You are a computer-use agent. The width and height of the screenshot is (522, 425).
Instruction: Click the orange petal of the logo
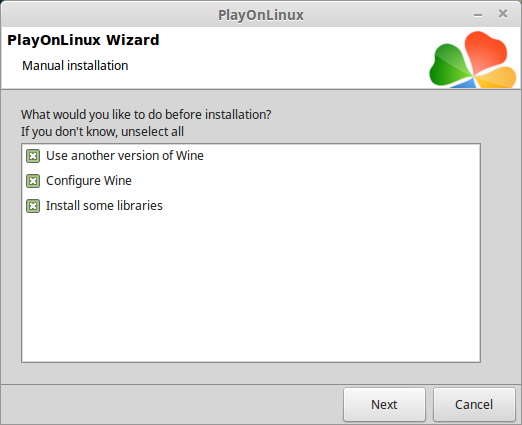pos(497,78)
